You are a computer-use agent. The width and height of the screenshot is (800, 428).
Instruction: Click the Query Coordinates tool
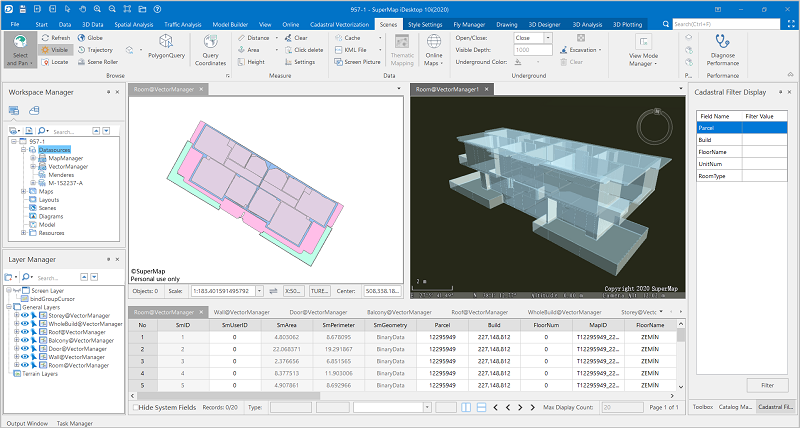click(x=210, y=50)
